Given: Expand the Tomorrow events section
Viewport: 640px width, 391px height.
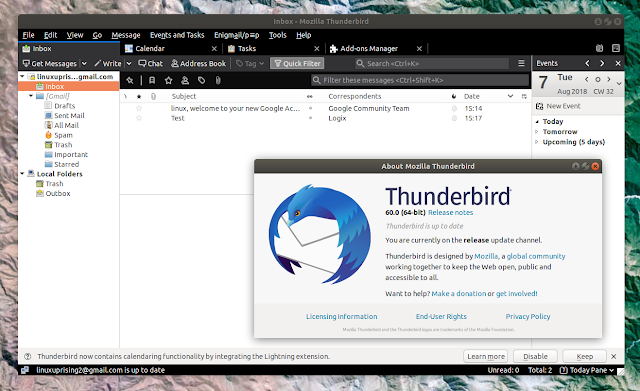Looking at the screenshot, I should pos(537,131).
